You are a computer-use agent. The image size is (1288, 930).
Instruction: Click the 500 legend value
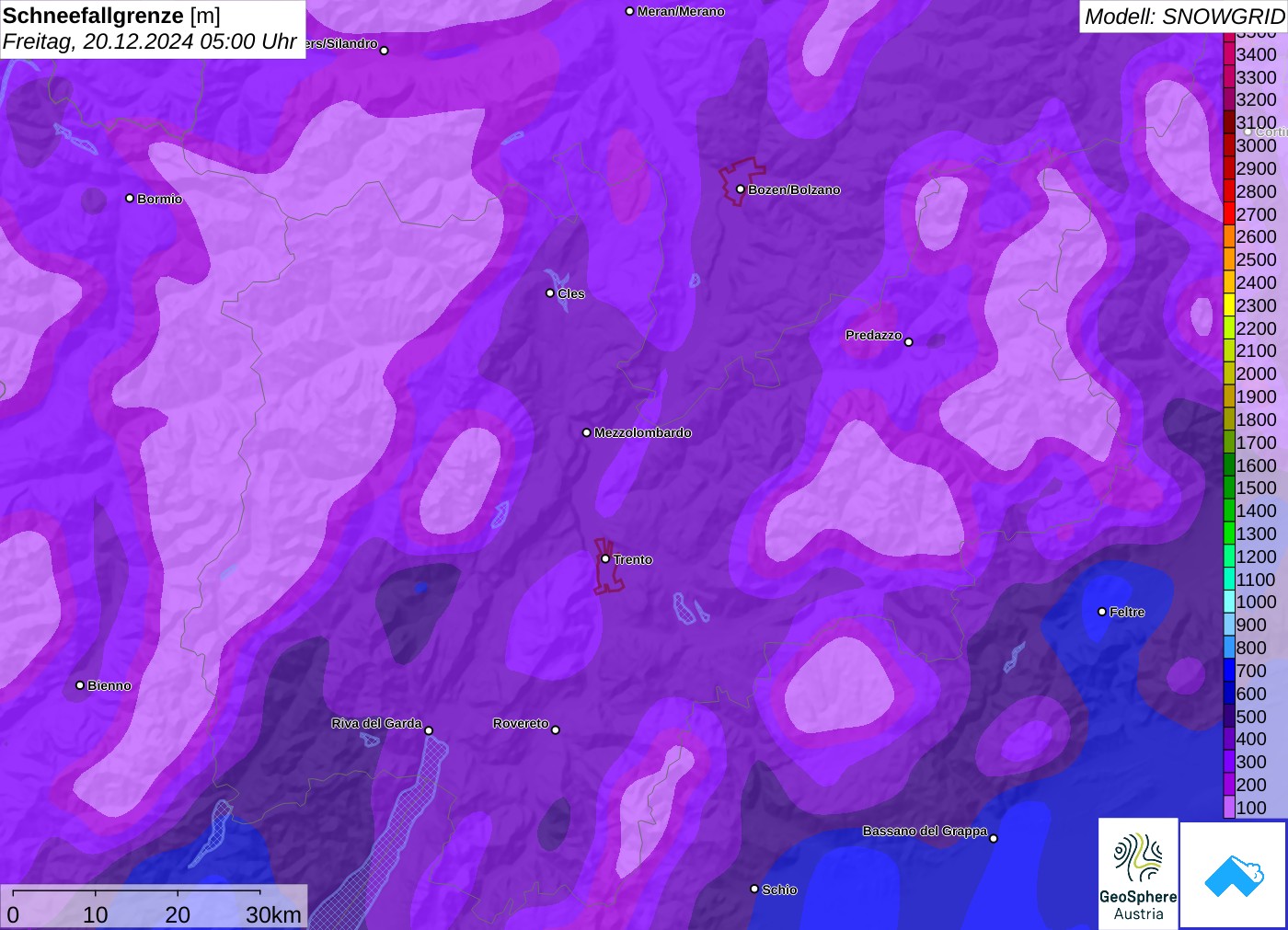coord(1251,717)
